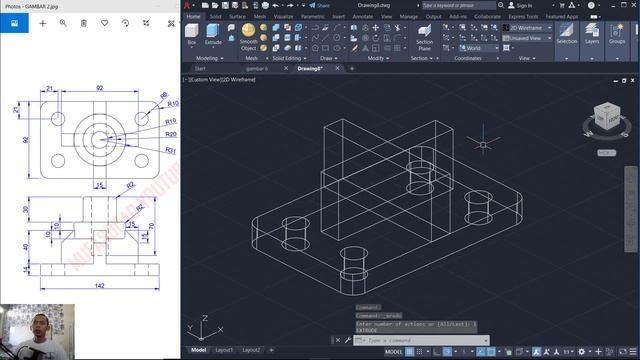
Task: Switch to the gambar 6 file tab
Action: pos(257,69)
